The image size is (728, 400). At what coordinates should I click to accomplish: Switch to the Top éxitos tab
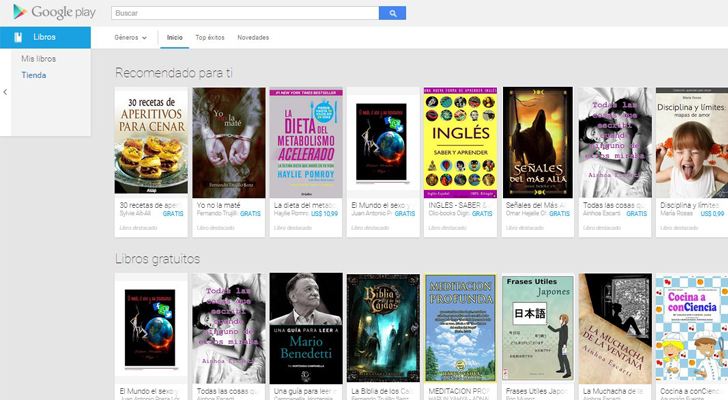[210, 38]
